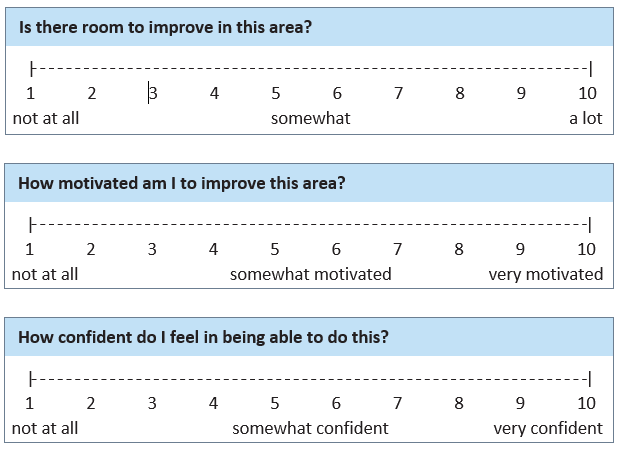The height and width of the screenshot is (450, 617).
Task: Select 7 on the motivation scale
Action: (397, 249)
